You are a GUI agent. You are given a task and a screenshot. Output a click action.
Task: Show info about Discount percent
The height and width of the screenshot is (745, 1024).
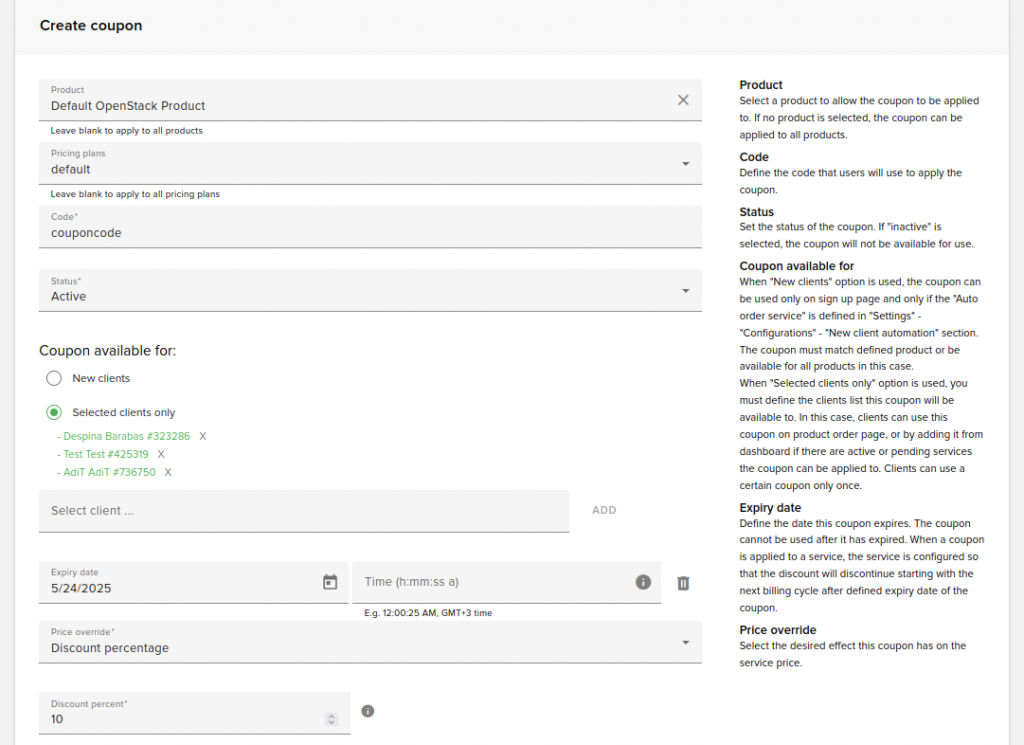[x=368, y=711]
